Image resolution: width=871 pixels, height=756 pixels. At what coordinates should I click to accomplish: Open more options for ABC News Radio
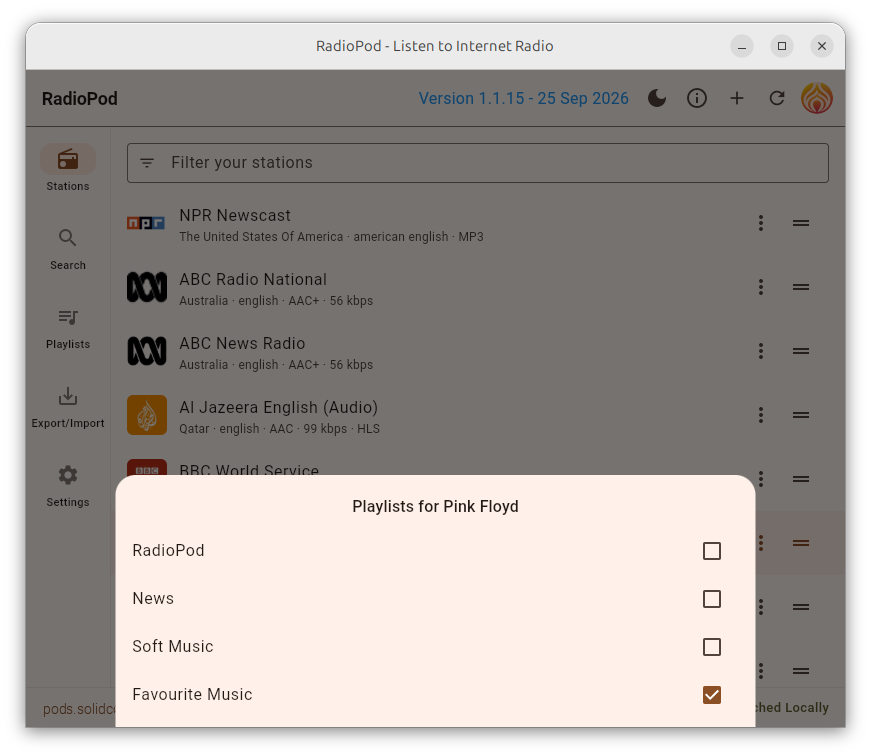761,351
